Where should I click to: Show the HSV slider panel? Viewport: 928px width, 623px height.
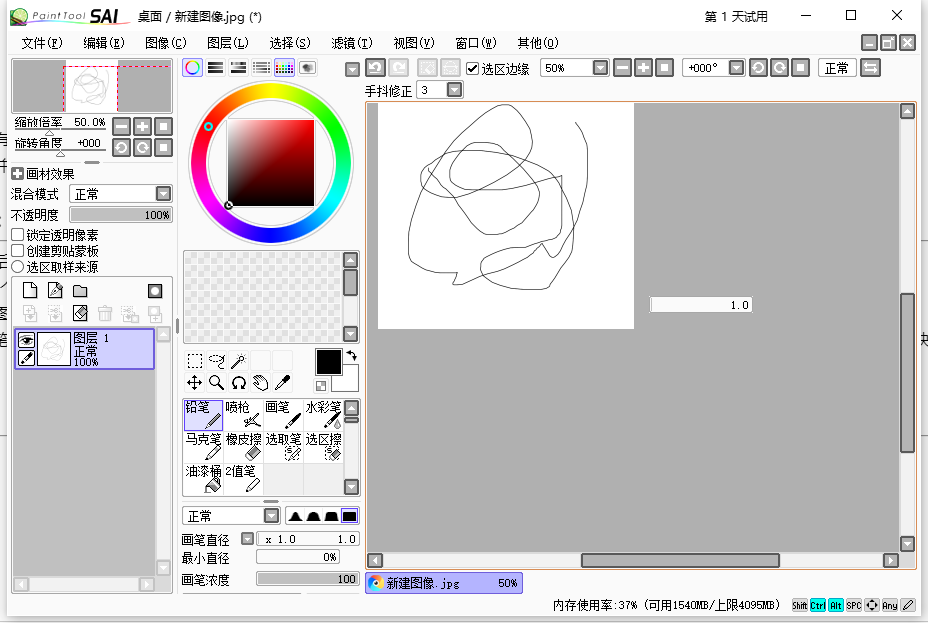coord(239,67)
